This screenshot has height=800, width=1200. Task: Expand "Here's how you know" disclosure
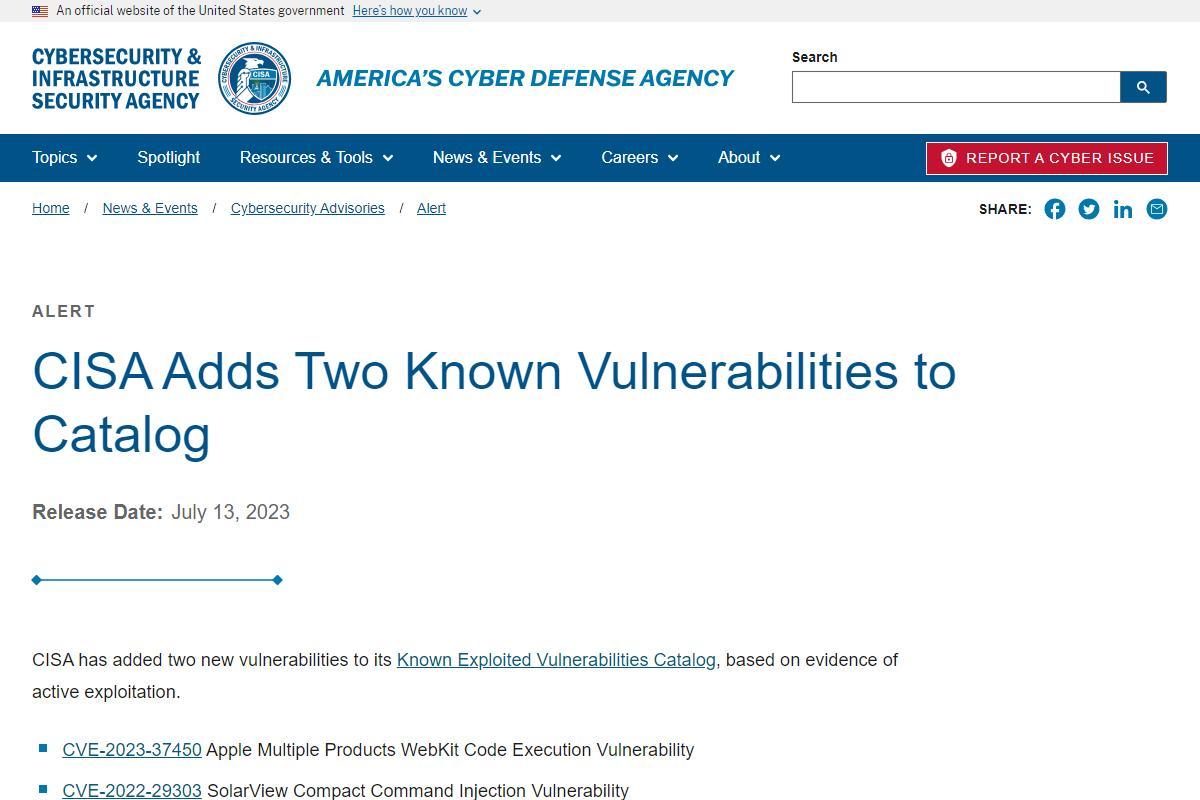416,11
